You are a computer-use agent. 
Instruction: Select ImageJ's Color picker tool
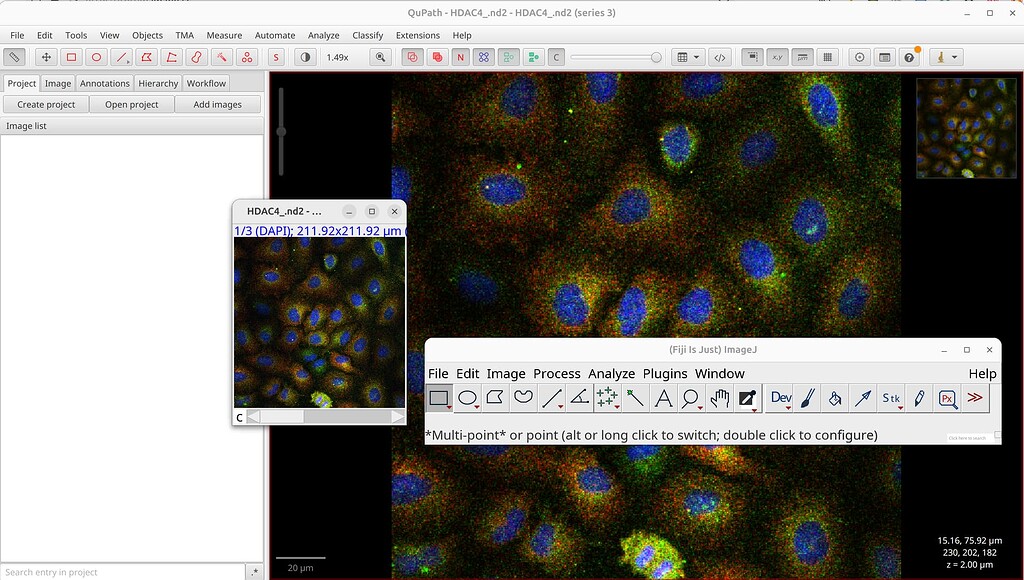click(747, 397)
